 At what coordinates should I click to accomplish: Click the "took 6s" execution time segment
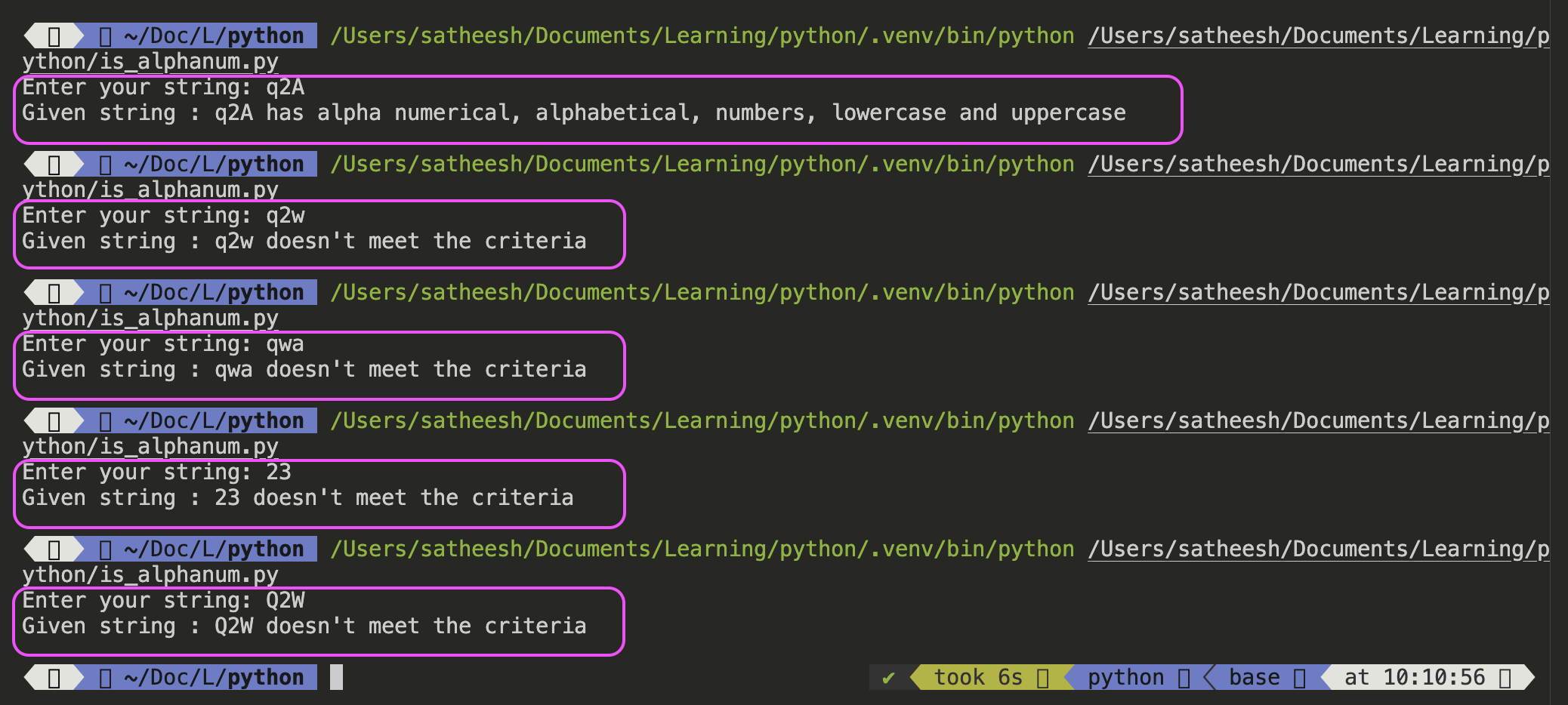[x=977, y=677]
